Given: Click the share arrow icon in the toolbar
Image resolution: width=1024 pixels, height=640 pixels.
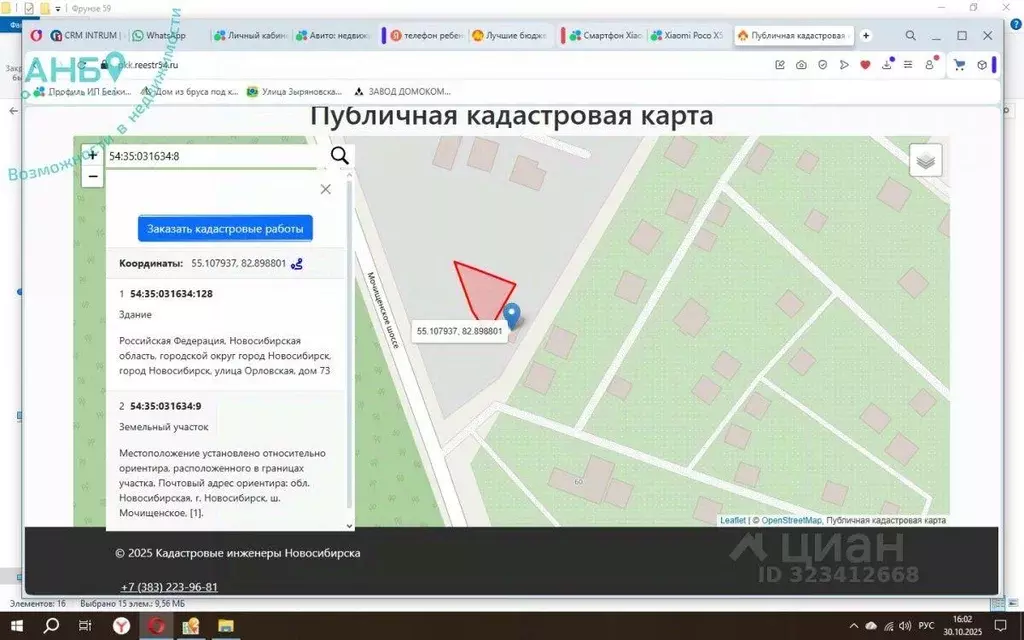Looking at the screenshot, I should (843, 64).
